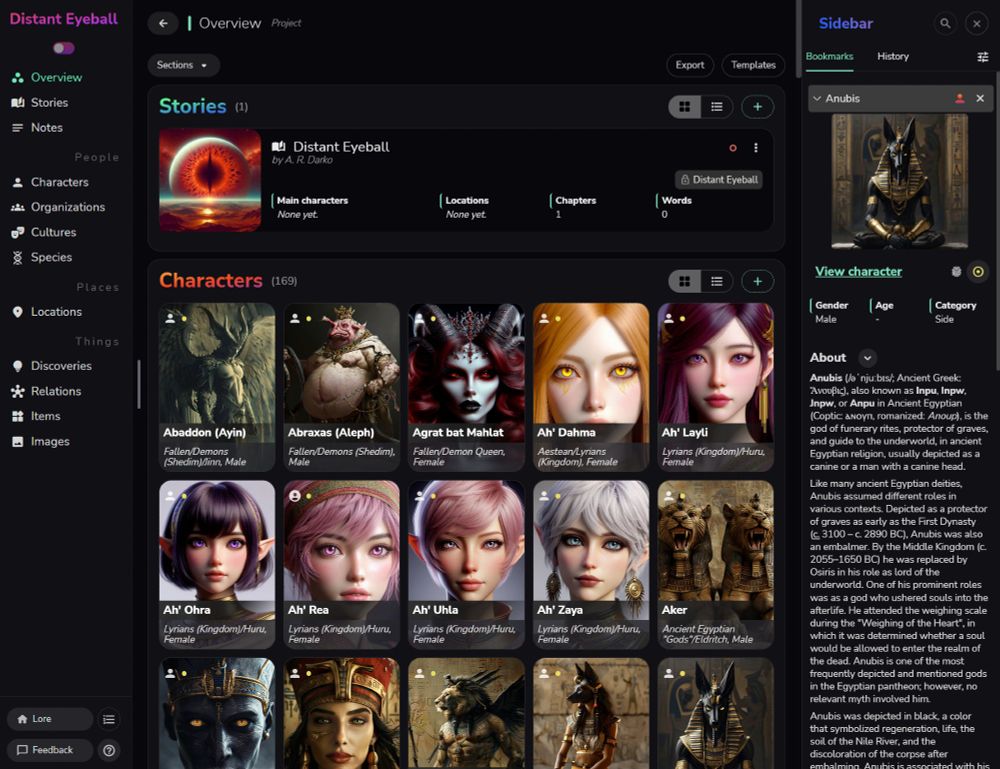Click the Locations pin icon
The height and width of the screenshot is (769, 1000).
[18, 312]
